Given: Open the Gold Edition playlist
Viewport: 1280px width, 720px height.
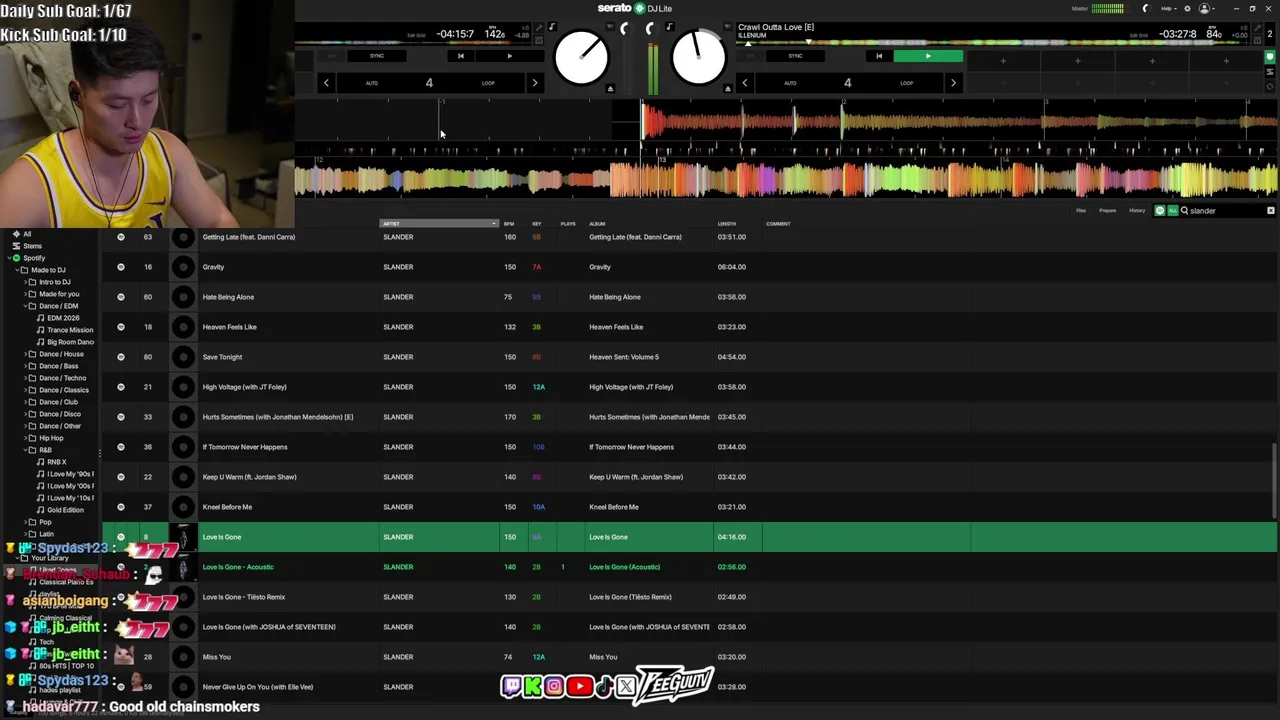Looking at the screenshot, I should [x=65, y=510].
